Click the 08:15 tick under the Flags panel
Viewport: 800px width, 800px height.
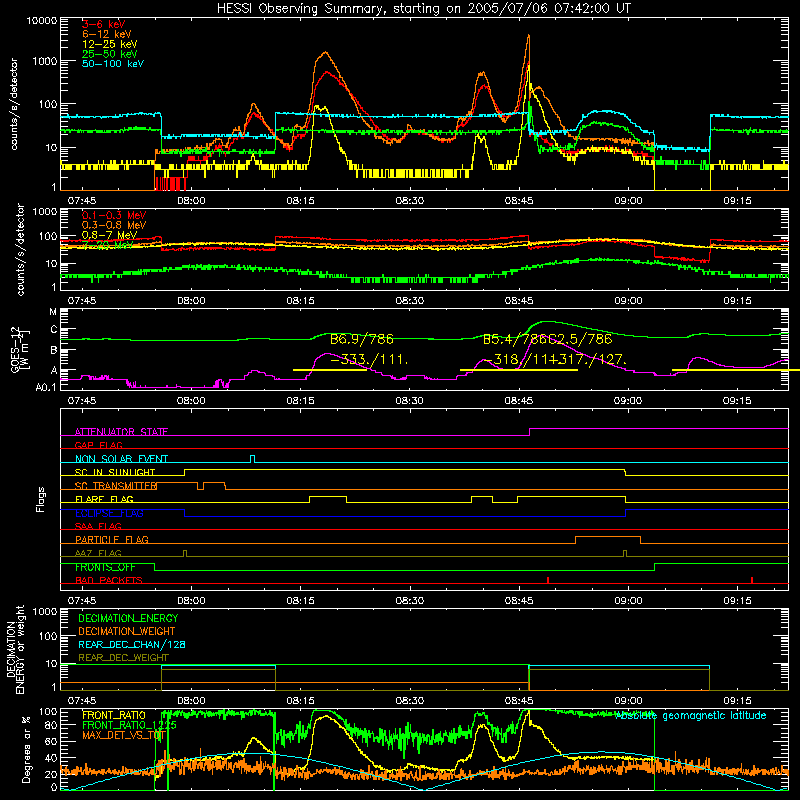click(x=300, y=601)
